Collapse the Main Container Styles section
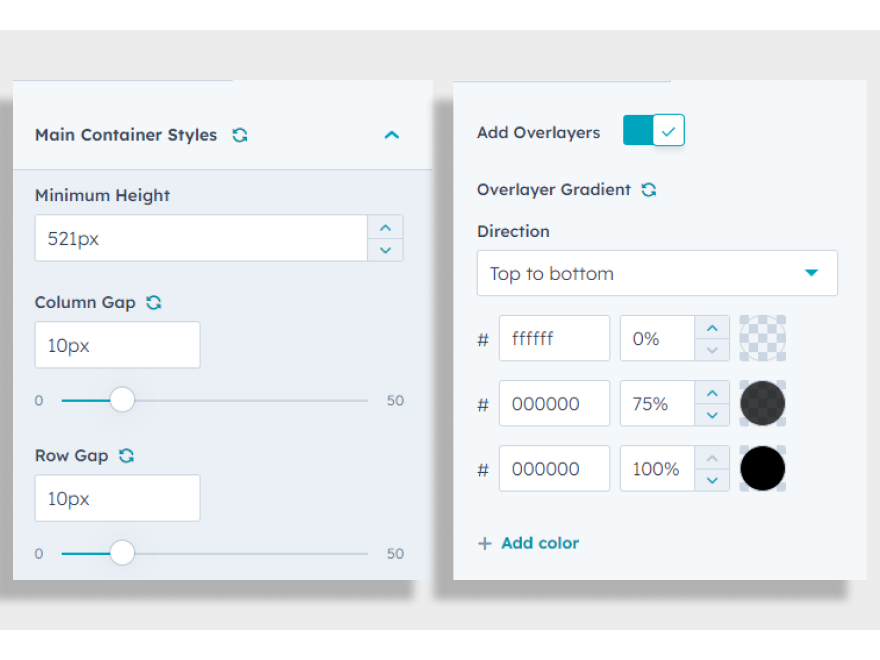Viewport: 880px width, 660px height. [x=392, y=135]
